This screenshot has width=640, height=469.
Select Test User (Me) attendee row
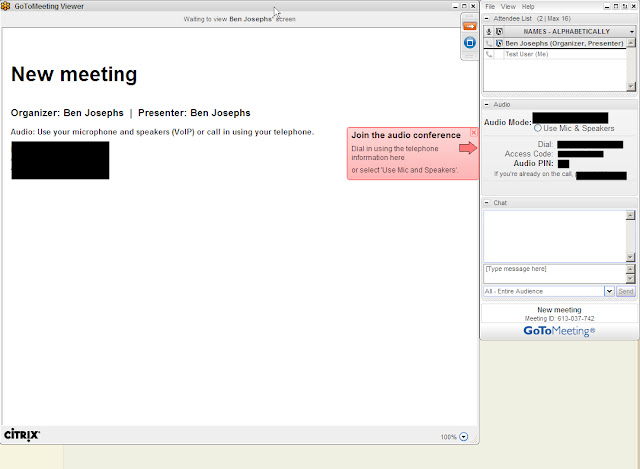pos(555,54)
